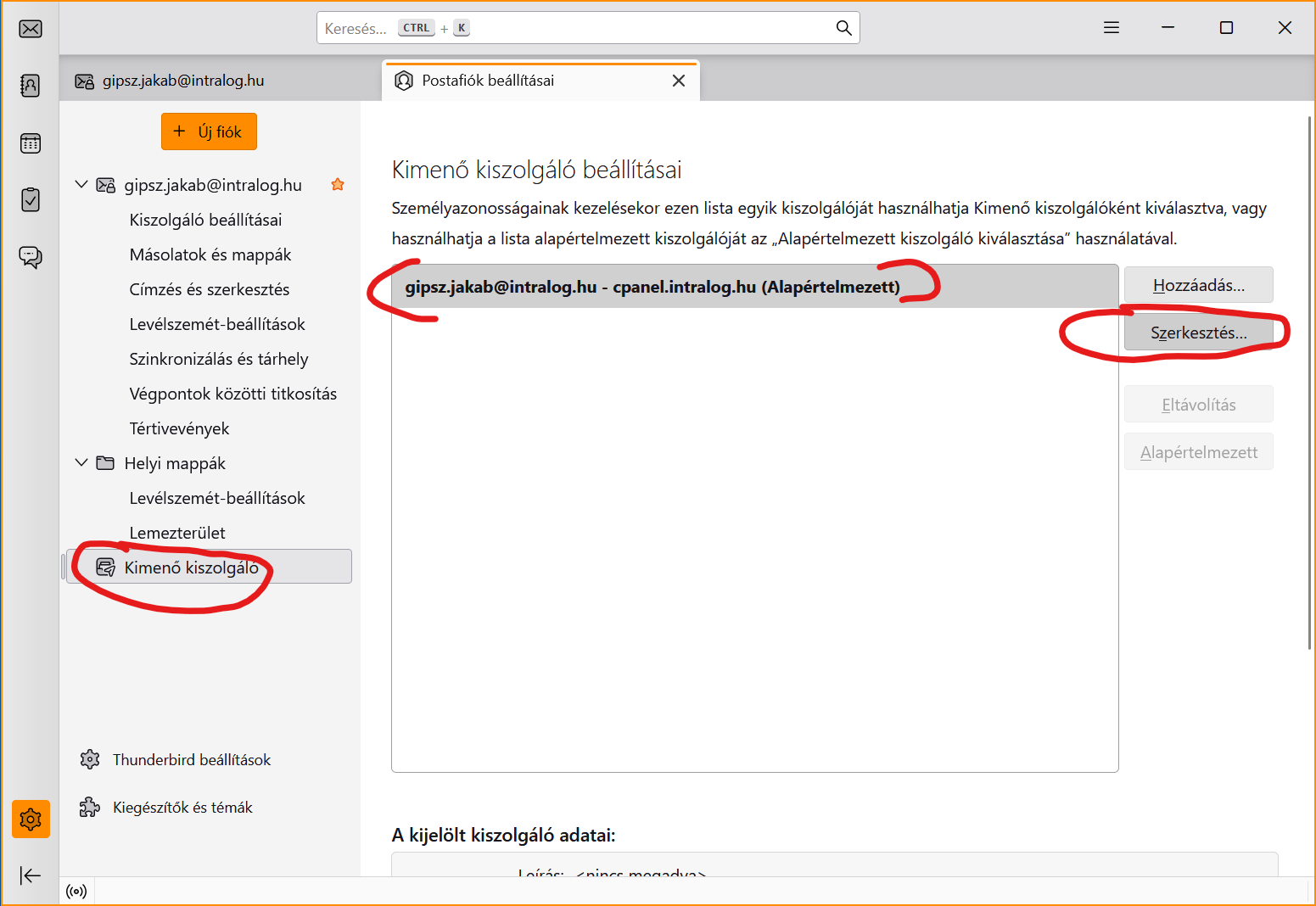Open the Thunderbird hamburger menu
Viewport: 1316px width, 906px height.
tap(1112, 28)
